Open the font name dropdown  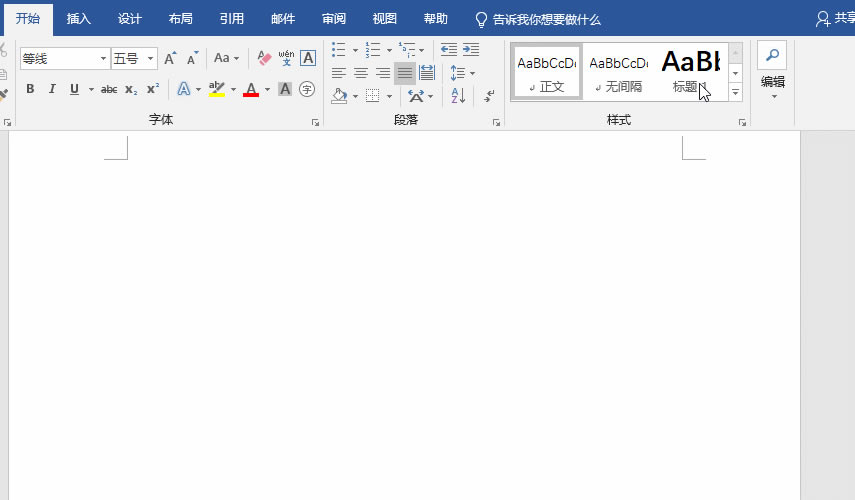pos(103,59)
